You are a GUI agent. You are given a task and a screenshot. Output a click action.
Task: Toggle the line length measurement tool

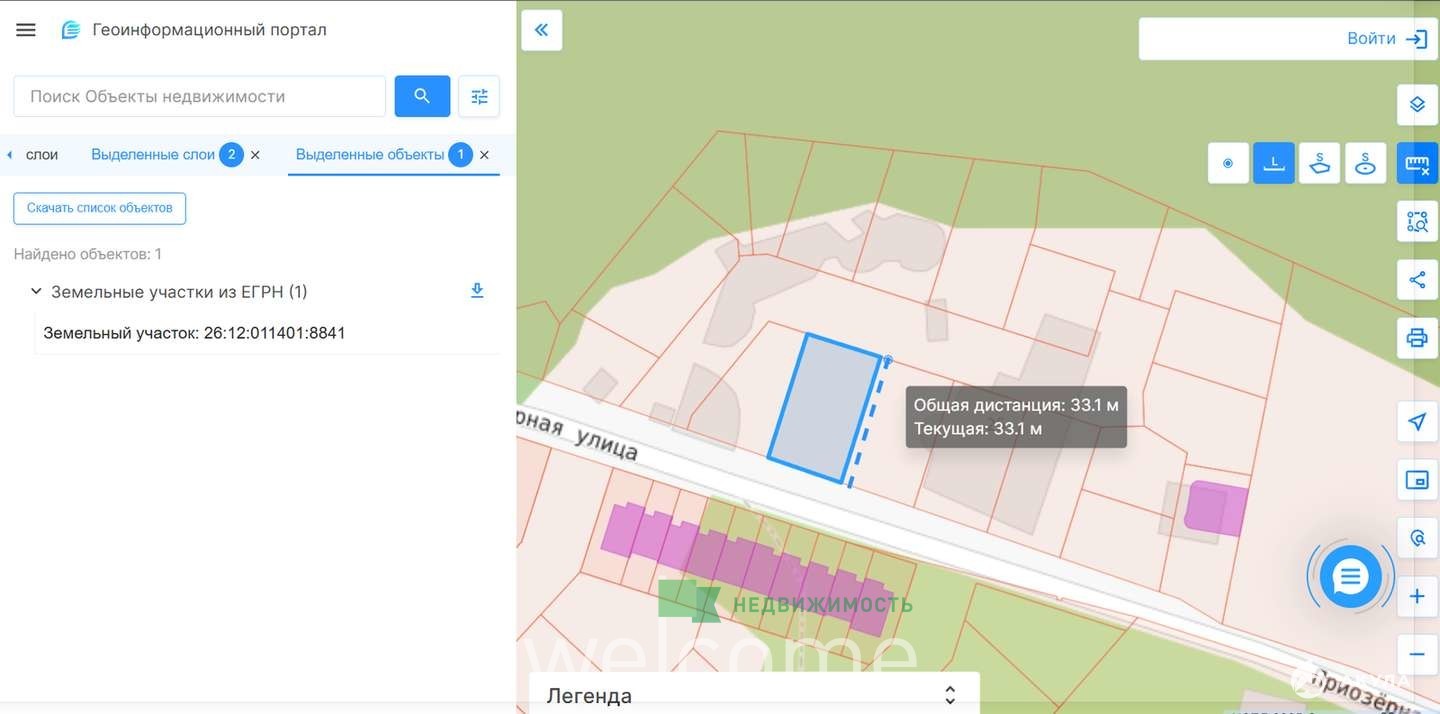pos(1273,163)
